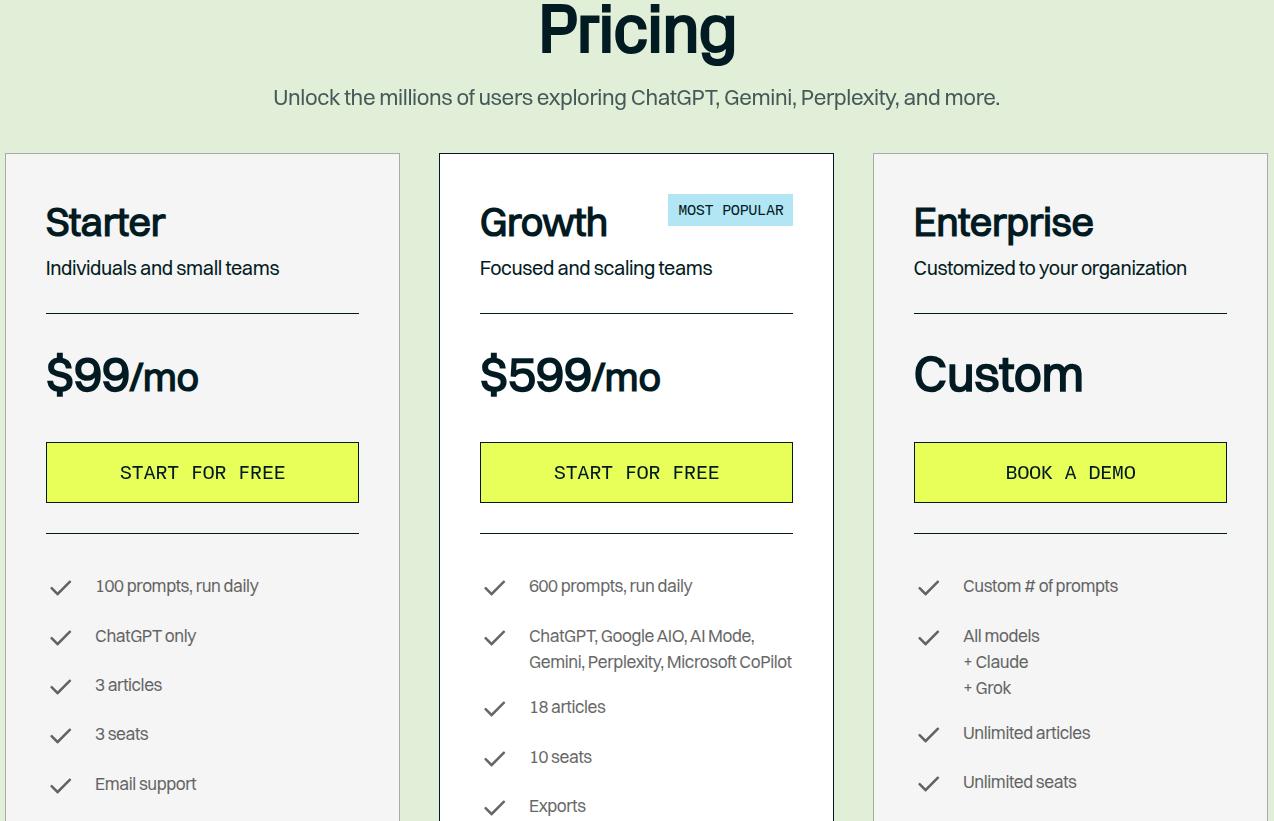Click the Enterprise plan heading
1274x821 pixels.
point(1003,223)
